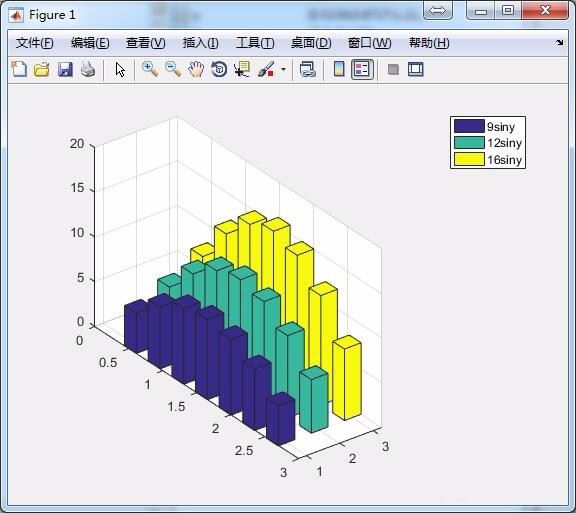Click the double-arrow button in title bar
This screenshot has width=576, height=513.
pos(438,10)
